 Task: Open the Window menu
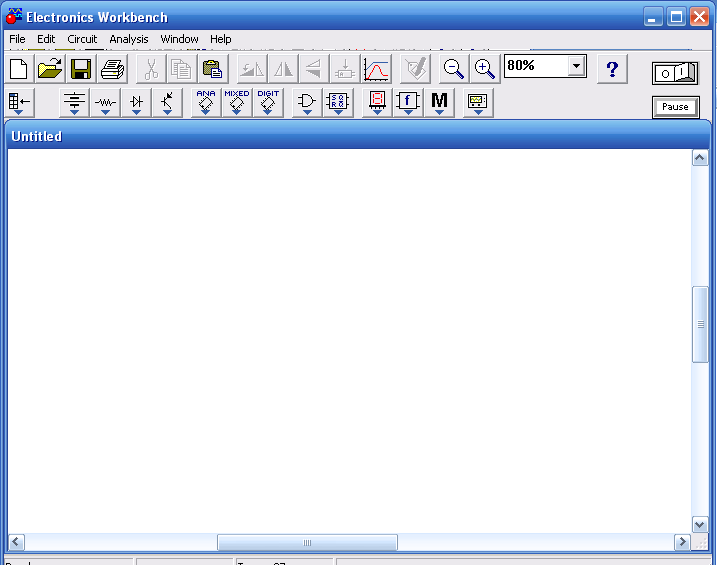(x=179, y=39)
